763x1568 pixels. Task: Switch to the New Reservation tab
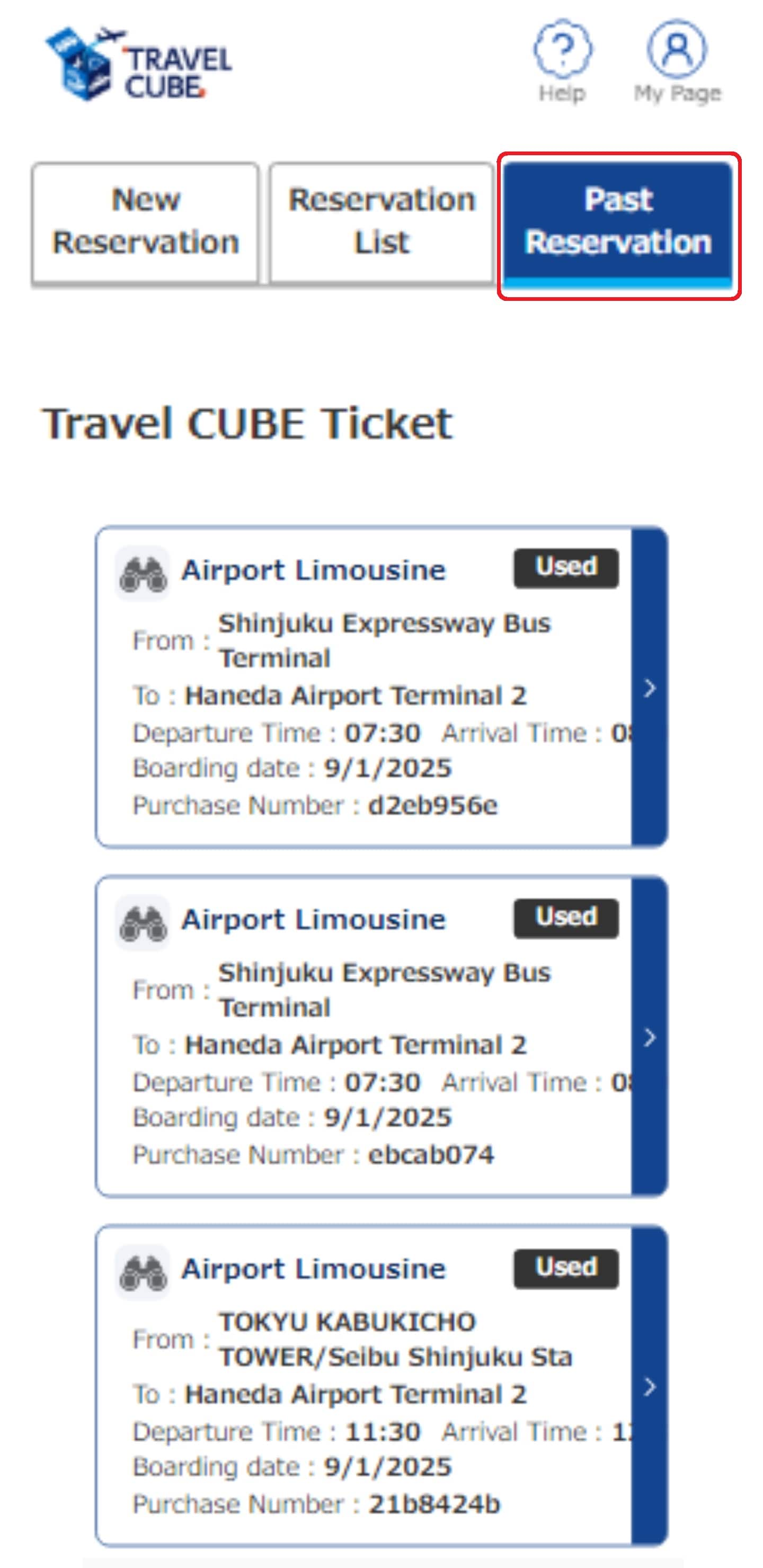(x=146, y=221)
